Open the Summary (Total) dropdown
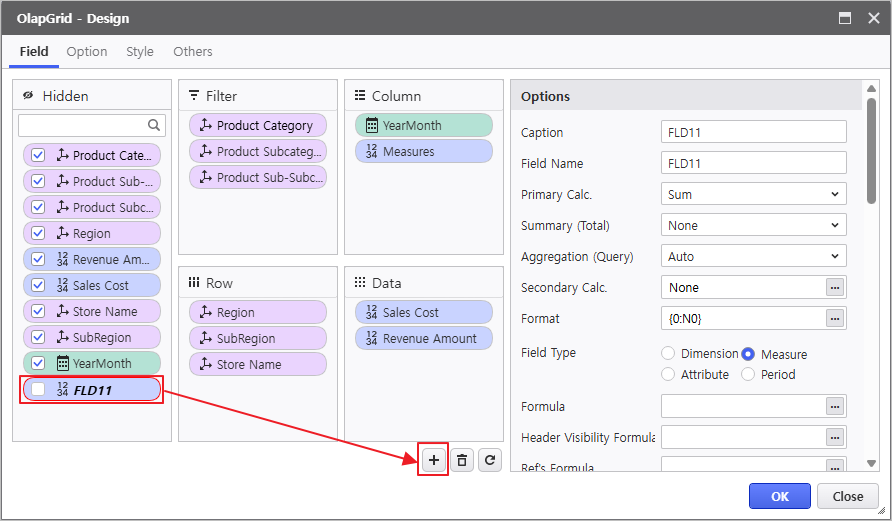 pos(754,226)
